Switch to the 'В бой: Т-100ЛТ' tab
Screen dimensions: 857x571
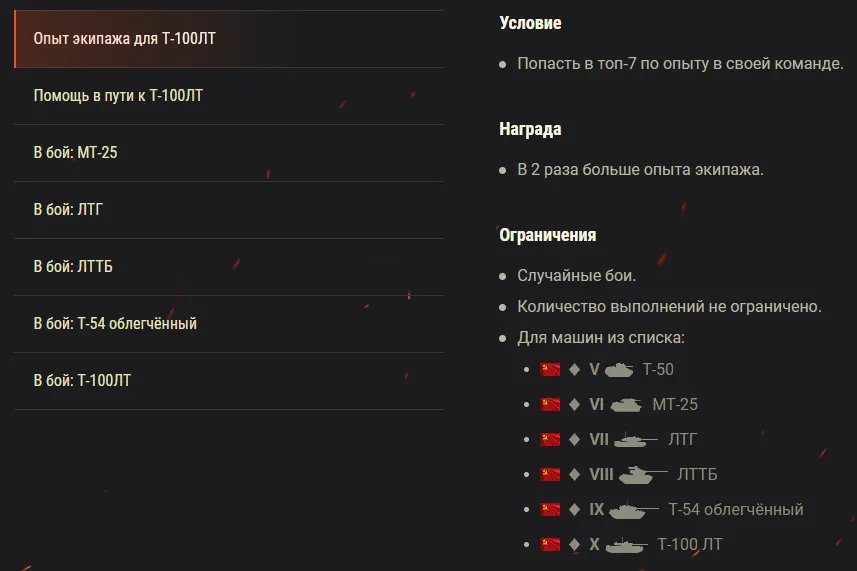coord(228,381)
